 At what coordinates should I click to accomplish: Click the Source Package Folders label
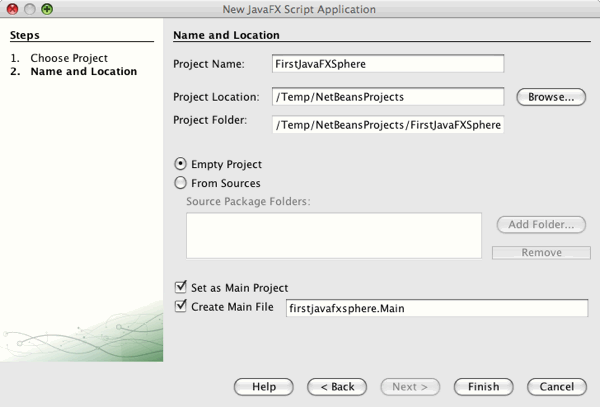tap(248, 201)
